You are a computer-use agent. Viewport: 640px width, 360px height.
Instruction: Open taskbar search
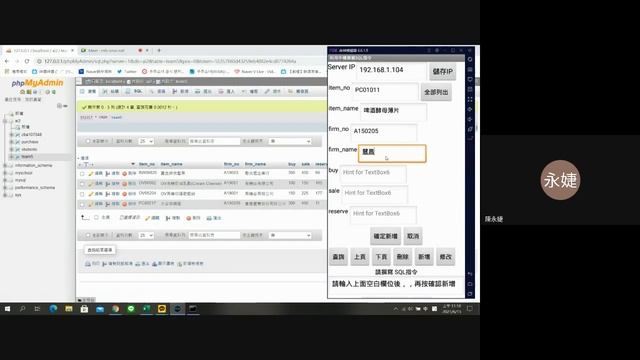[x=22, y=309]
